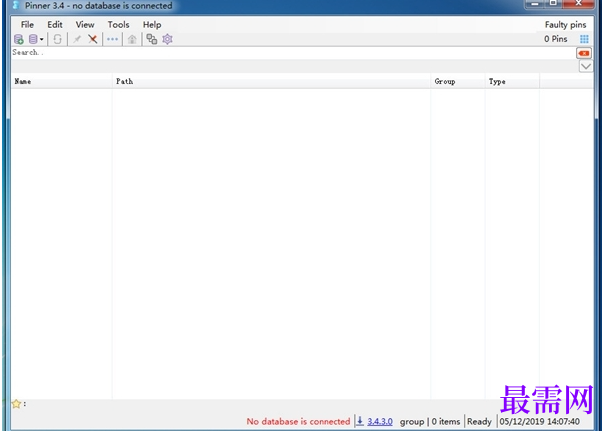Open the File menu
The height and width of the screenshot is (431, 612).
[x=27, y=25]
